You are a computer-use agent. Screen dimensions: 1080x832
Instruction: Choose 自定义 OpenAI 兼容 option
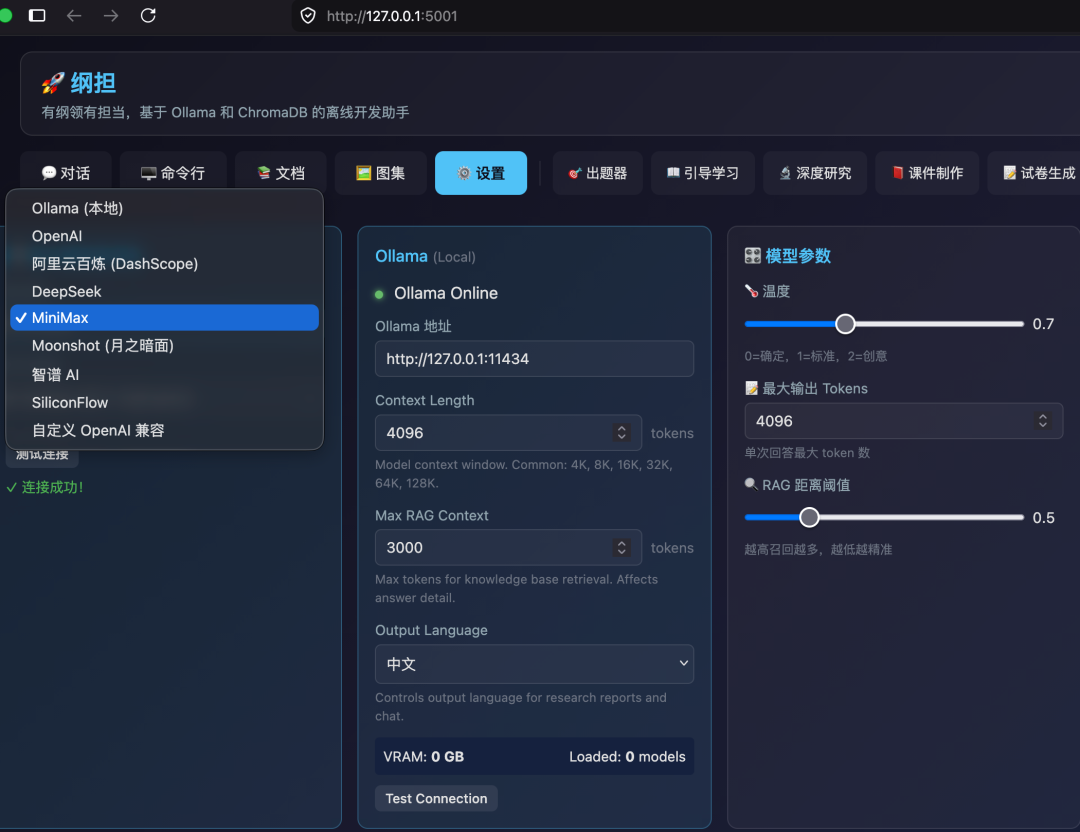[165, 430]
